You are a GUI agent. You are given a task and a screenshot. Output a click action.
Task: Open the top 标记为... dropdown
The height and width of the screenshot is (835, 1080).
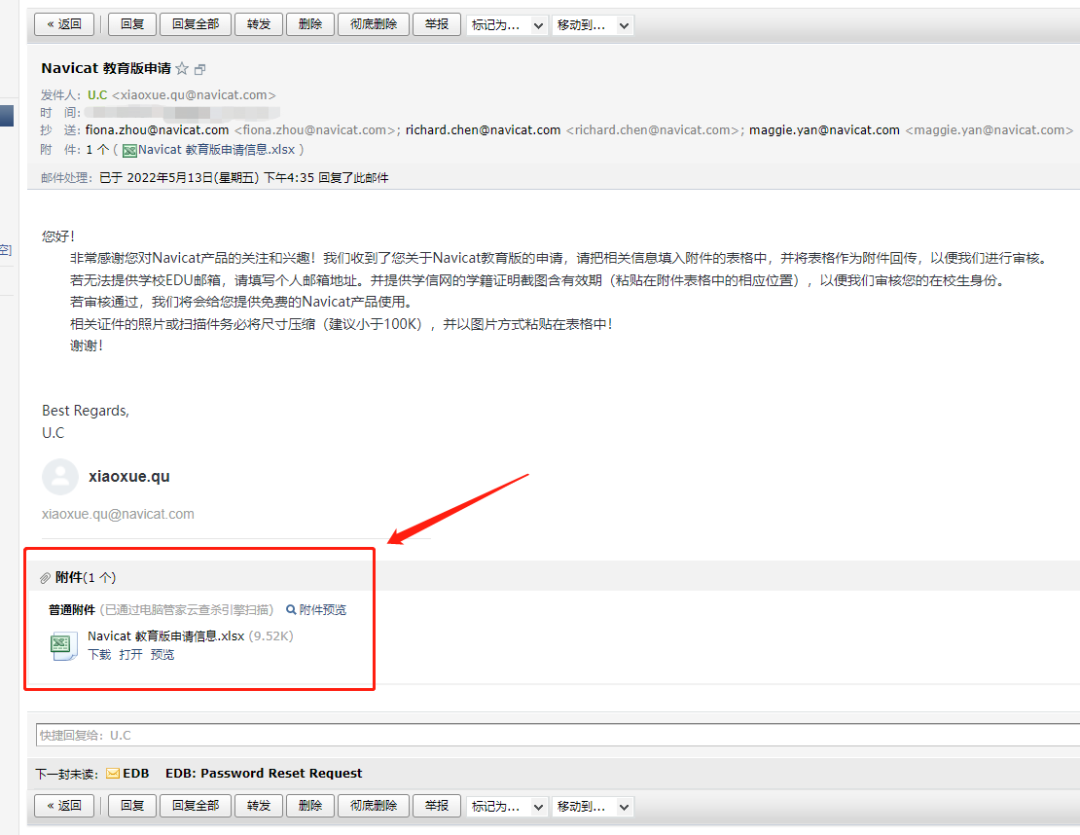507,25
